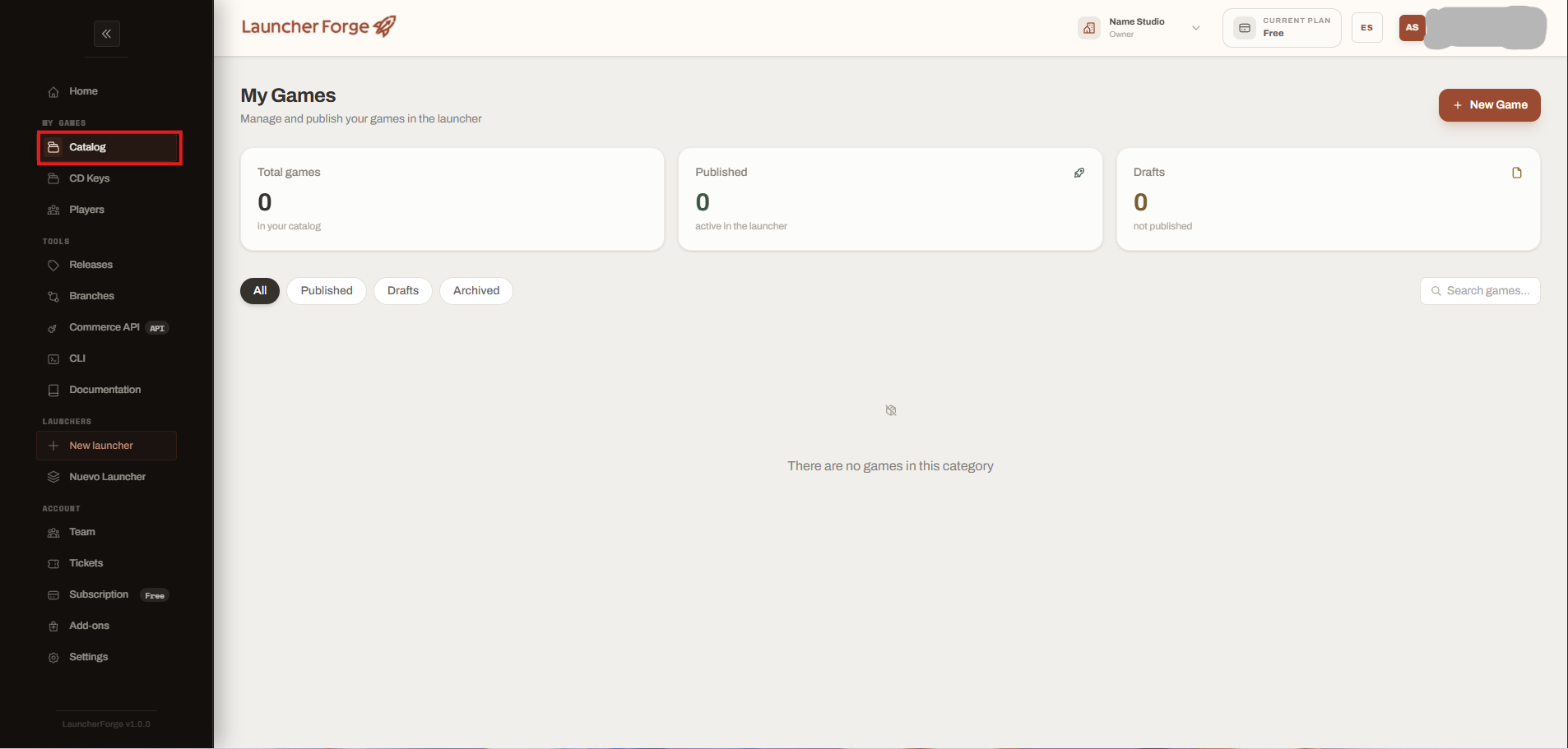Switch to the Drafts filter tab
The width and height of the screenshot is (1568, 749).
pyautogui.click(x=403, y=291)
